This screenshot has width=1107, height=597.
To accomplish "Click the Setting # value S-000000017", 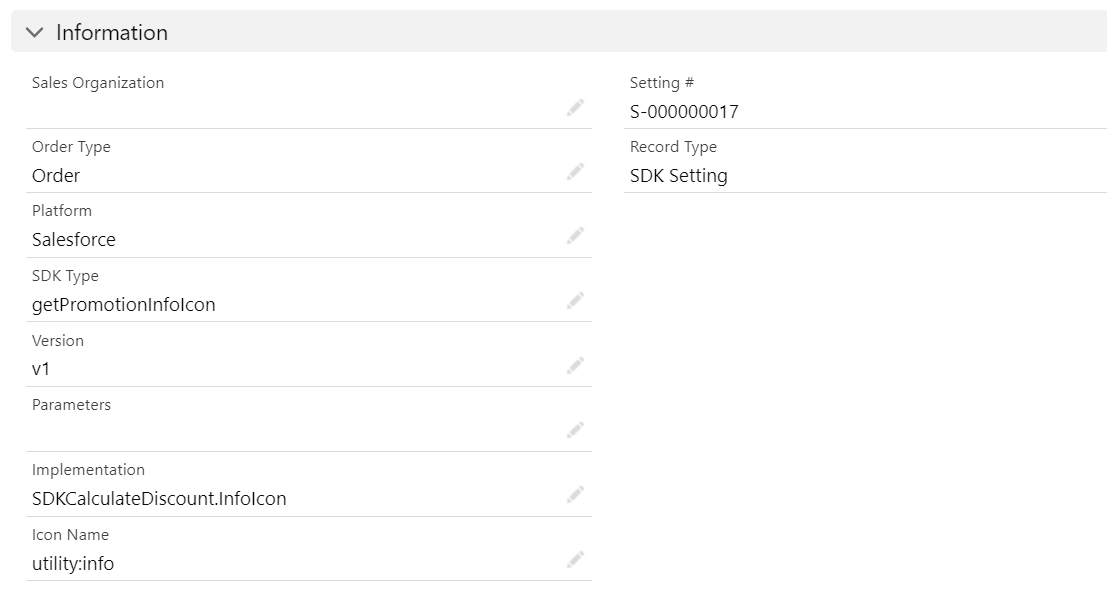I will tap(684, 112).
